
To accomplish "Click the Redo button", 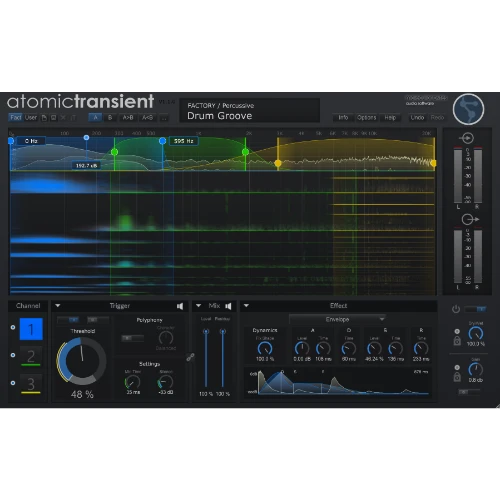I will (437, 117).
